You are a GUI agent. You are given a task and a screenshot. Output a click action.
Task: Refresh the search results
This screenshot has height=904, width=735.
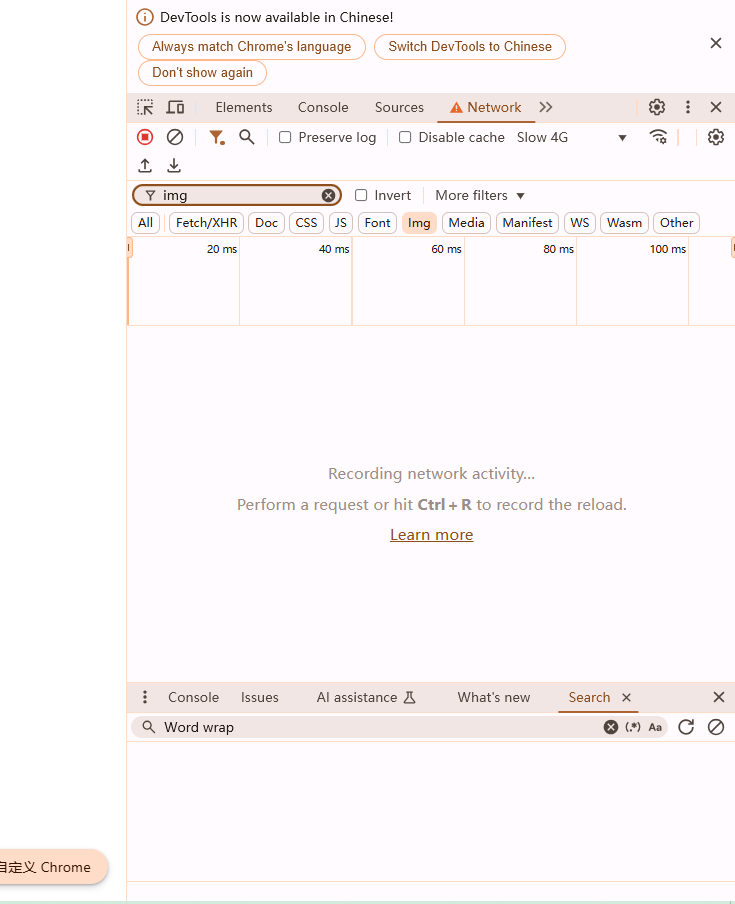(686, 727)
